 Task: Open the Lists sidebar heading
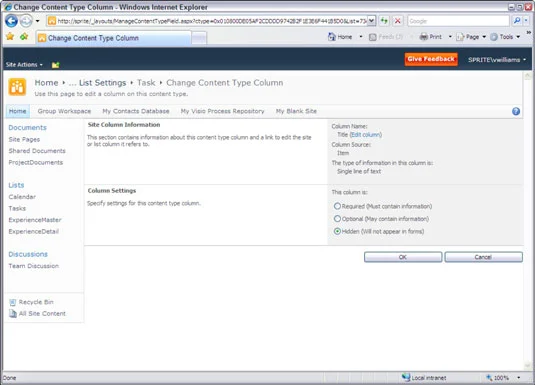pos(16,185)
